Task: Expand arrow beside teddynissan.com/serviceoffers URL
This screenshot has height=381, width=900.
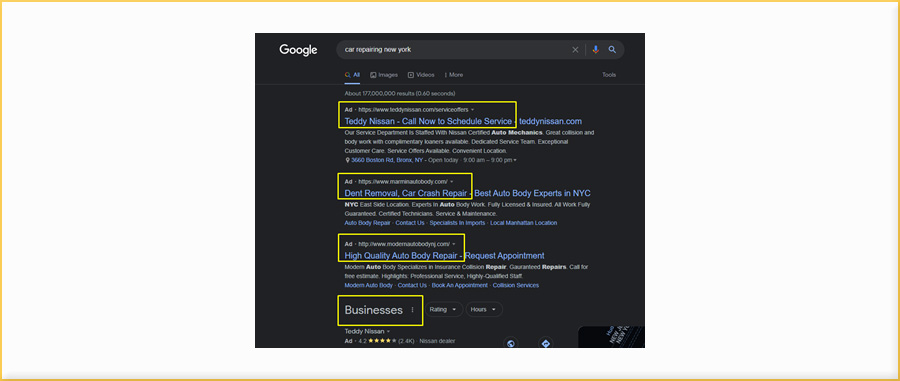Action: coord(472,109)
